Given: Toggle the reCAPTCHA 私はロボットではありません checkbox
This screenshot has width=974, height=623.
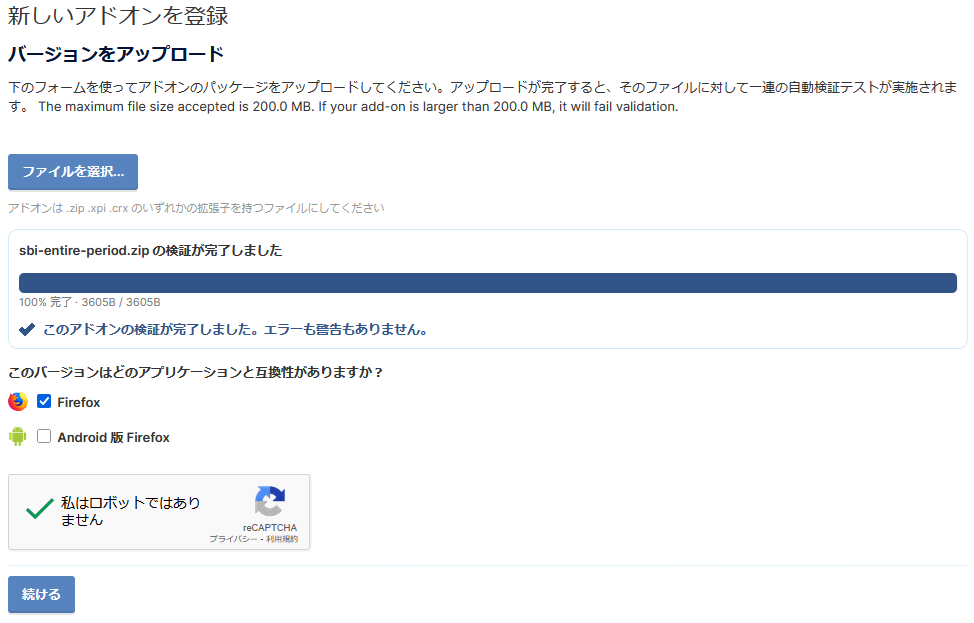Looking at the screenshot, I should [x=40, y=510].
